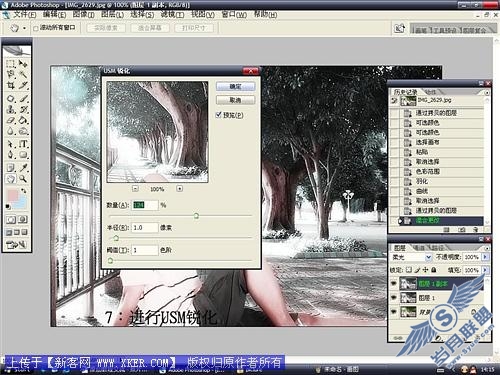Screen dimensions: 500x375
Task: Select the Zoom magnifier tool
Action: pos(23,179)
